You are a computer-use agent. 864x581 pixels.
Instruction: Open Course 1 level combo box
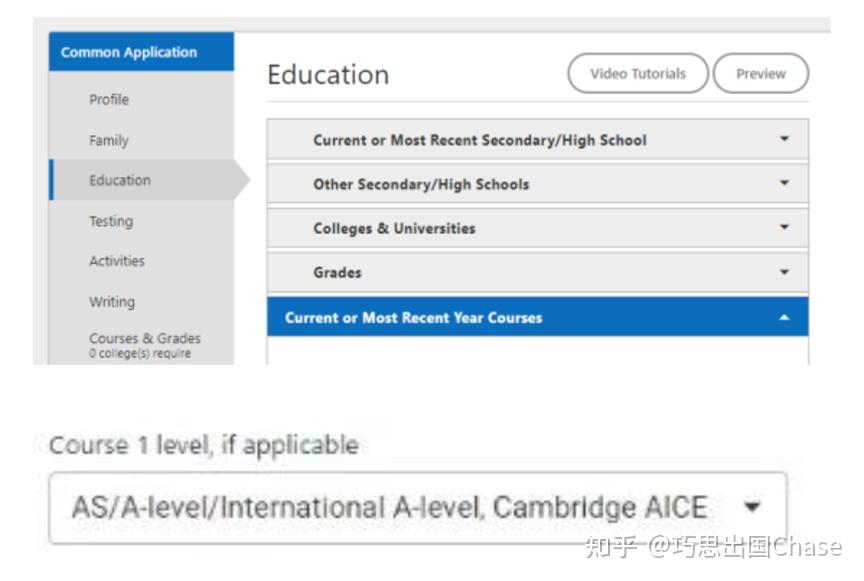coord(400,508)
